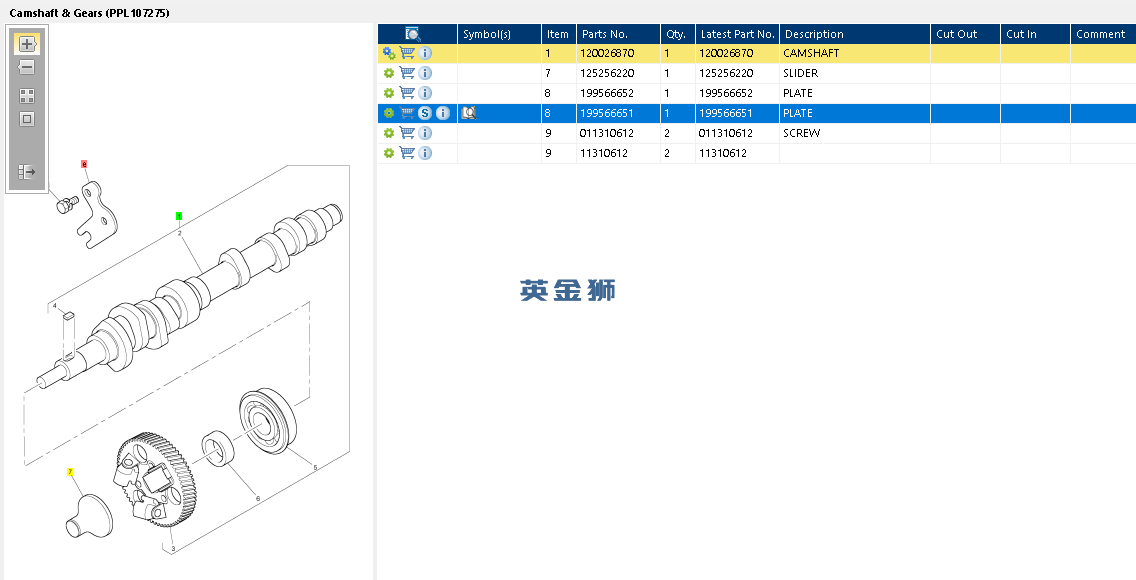Click greyed cart icon on PLATE 199566651 row
The width and height of the screenshot is (1136, 580).
click(407, 113)
